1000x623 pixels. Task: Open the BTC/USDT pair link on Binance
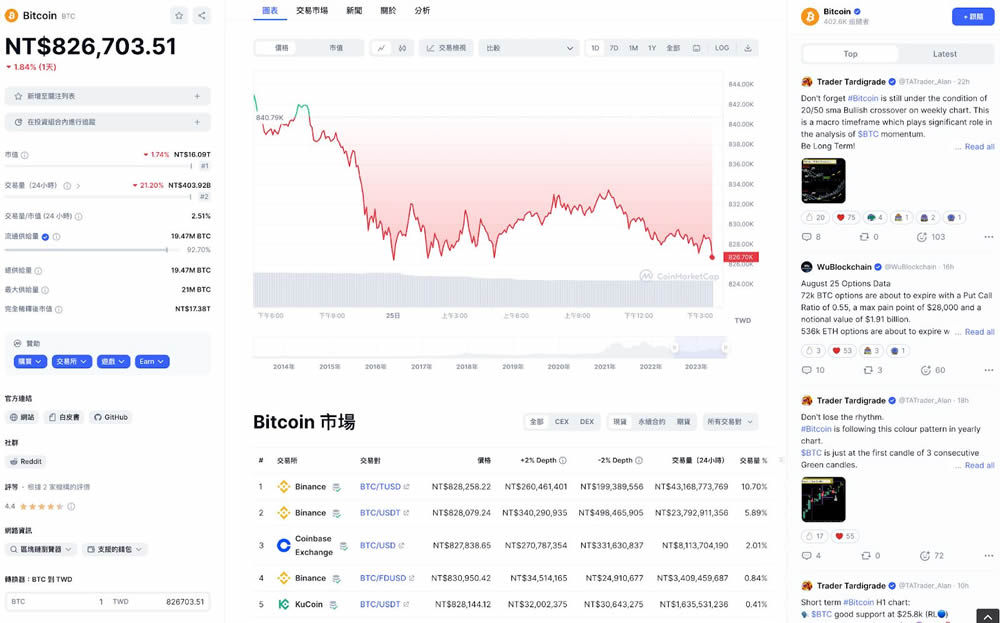click(x=380, y=513)
